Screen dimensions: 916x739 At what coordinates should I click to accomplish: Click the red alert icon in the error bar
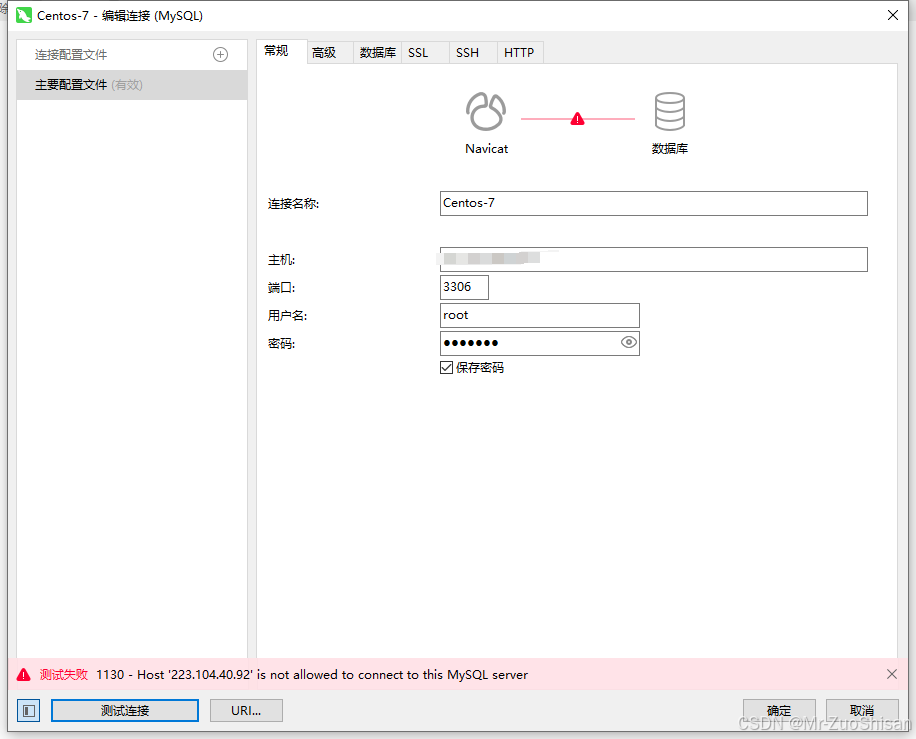(23, 675)
